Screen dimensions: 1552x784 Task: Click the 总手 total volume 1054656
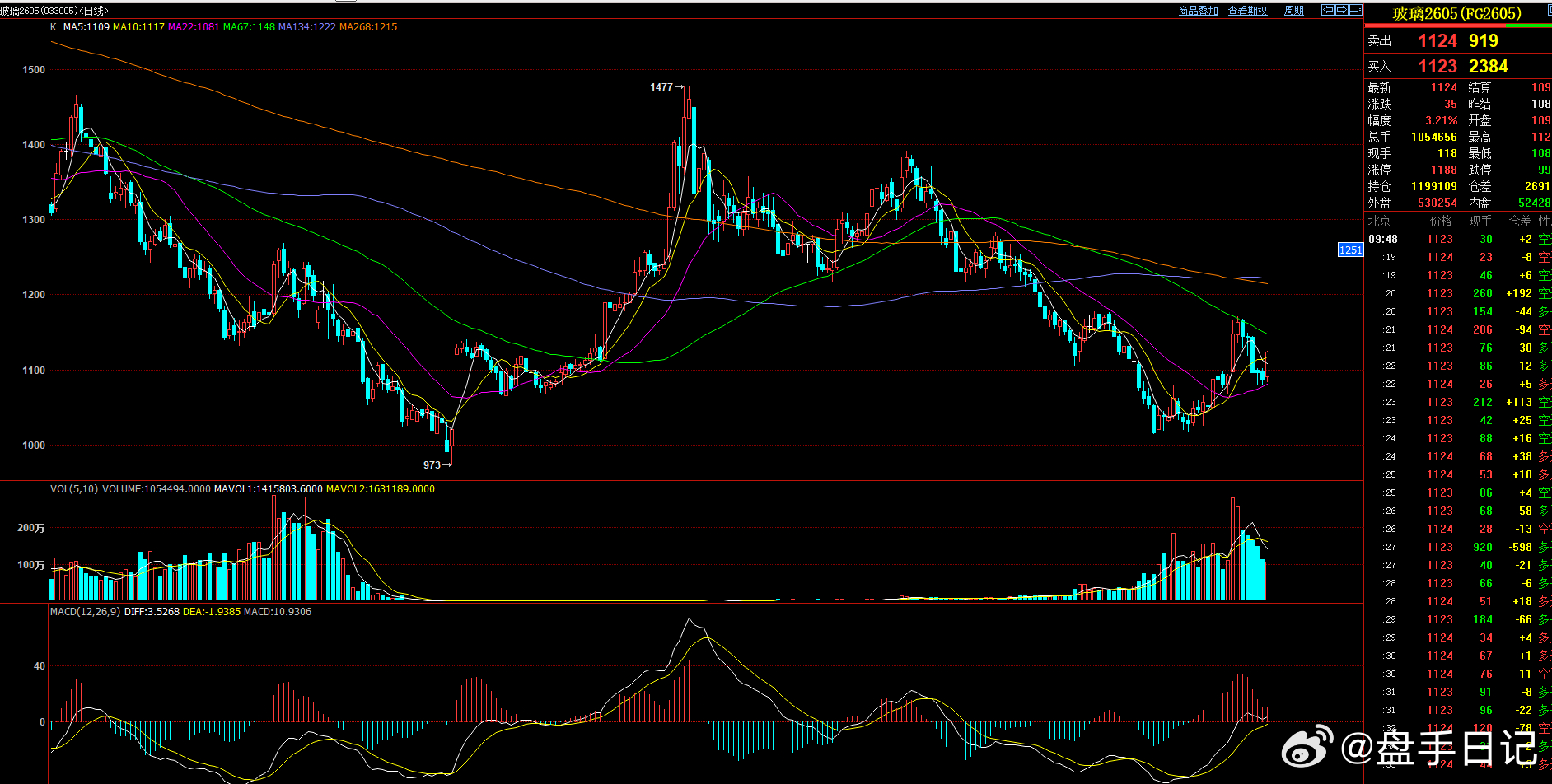(1433, 137)
